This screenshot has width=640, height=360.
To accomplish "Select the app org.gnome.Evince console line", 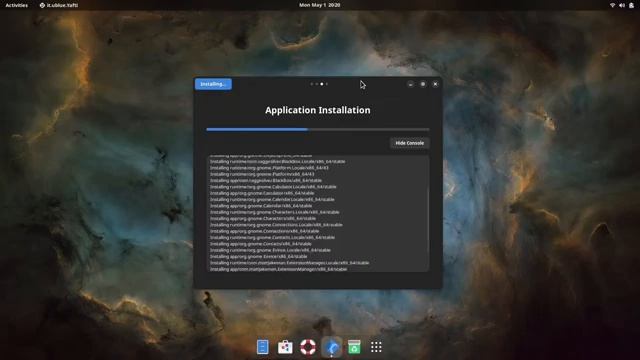I will (x=259, y=256).
